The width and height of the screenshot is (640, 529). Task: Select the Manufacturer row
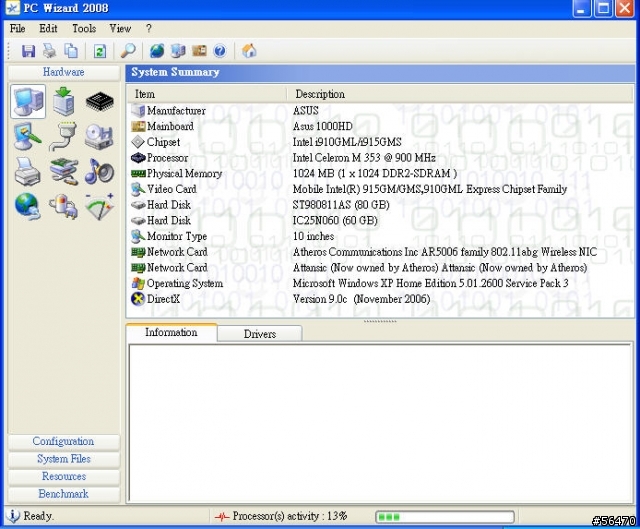pyautogui.click(x=380, y=111)
